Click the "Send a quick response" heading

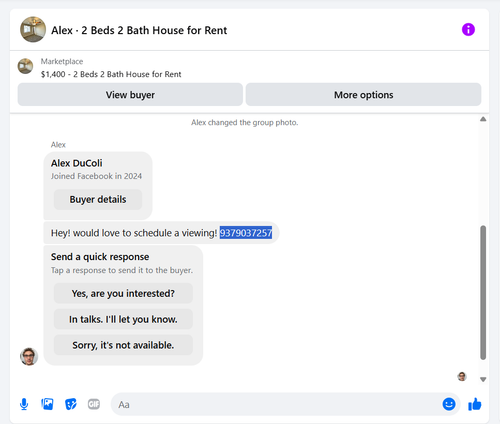(x=100, y=257)
